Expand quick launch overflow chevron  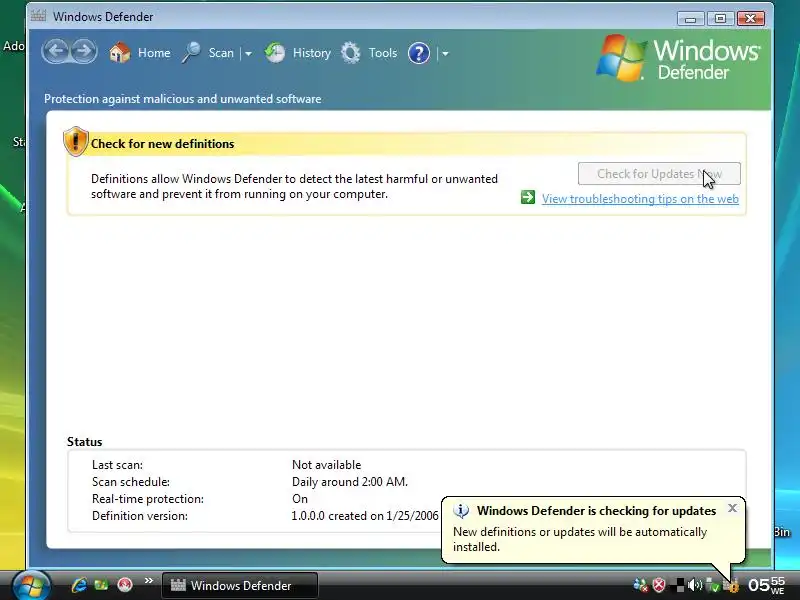[x=148, y=581]
